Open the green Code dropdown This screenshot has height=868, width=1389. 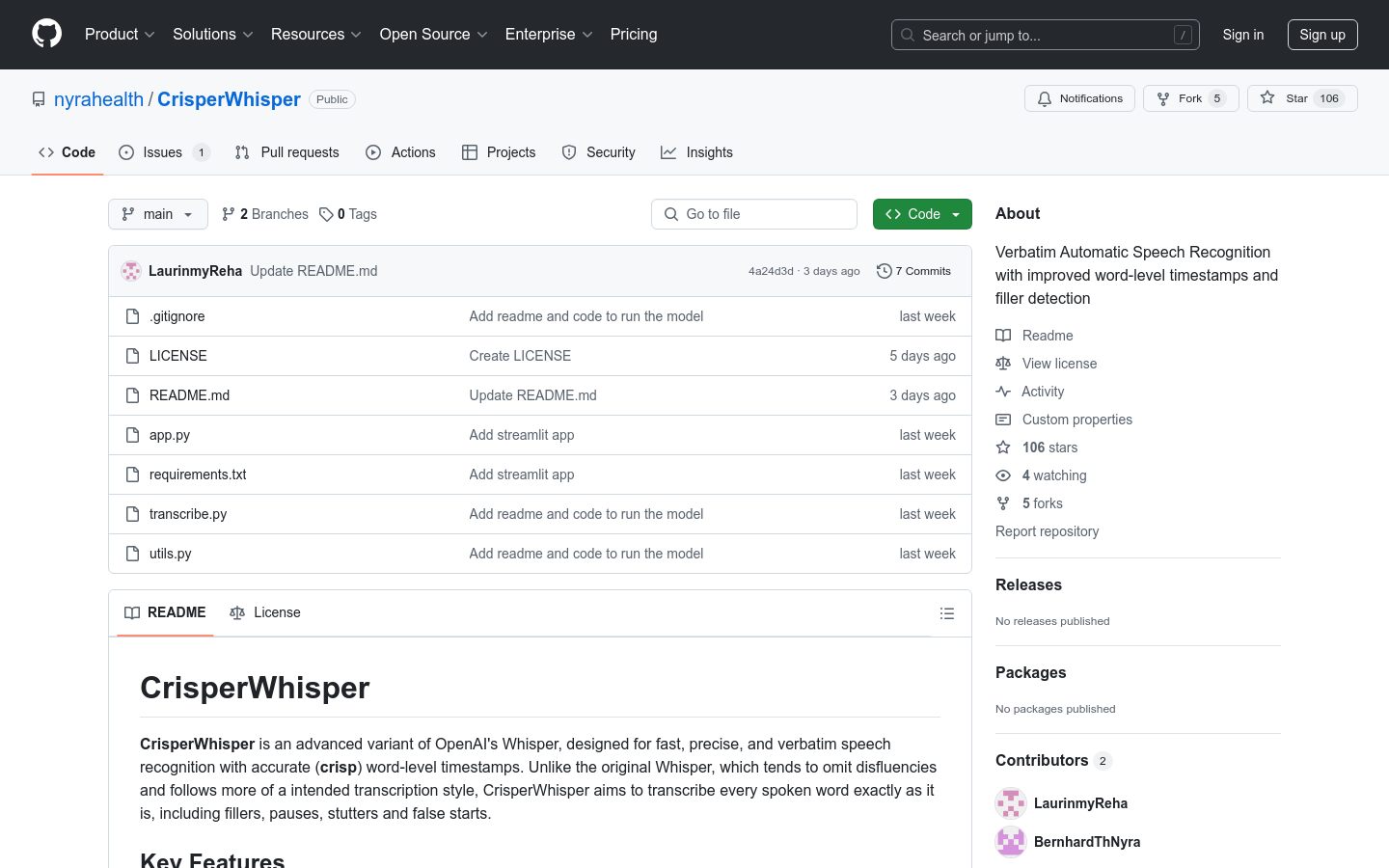pos(922,214)
